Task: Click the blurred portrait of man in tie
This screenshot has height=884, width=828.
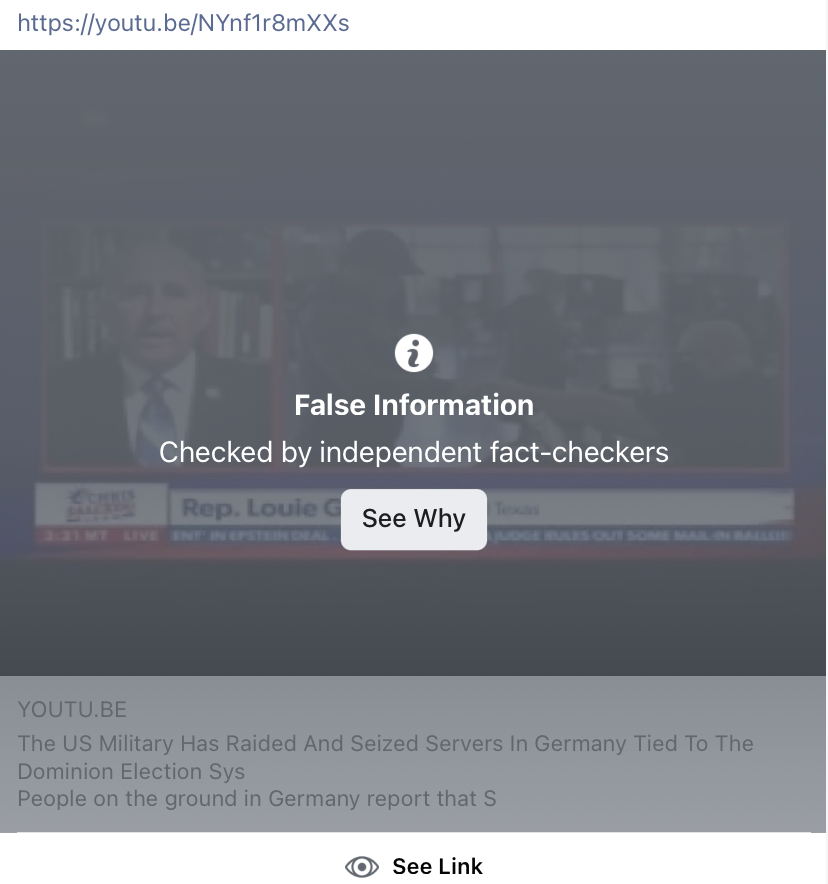Action: [x=158, y=348]
